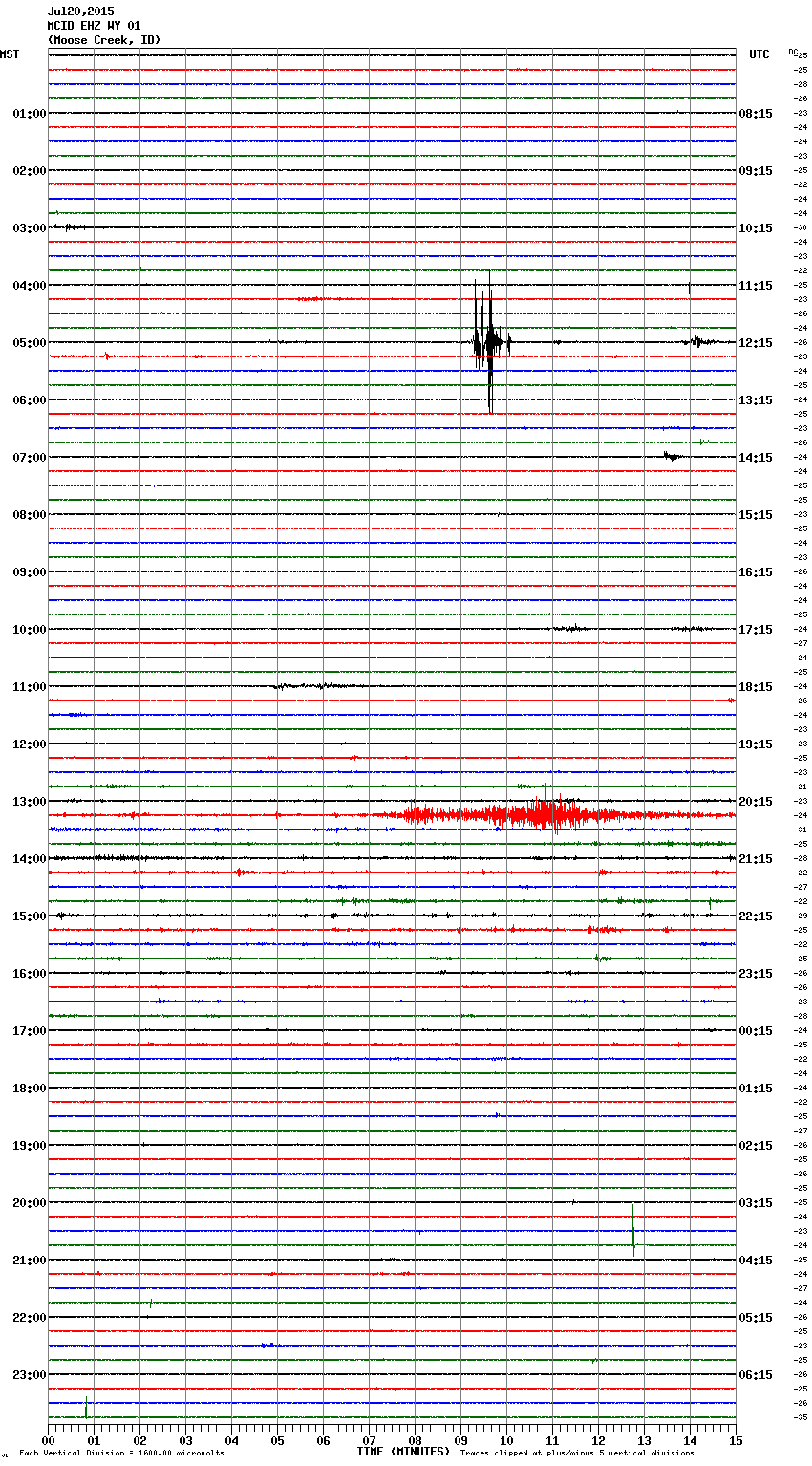Click the UTC column header
This screenshot has width=812, height=1466.
tap(759, 54)
